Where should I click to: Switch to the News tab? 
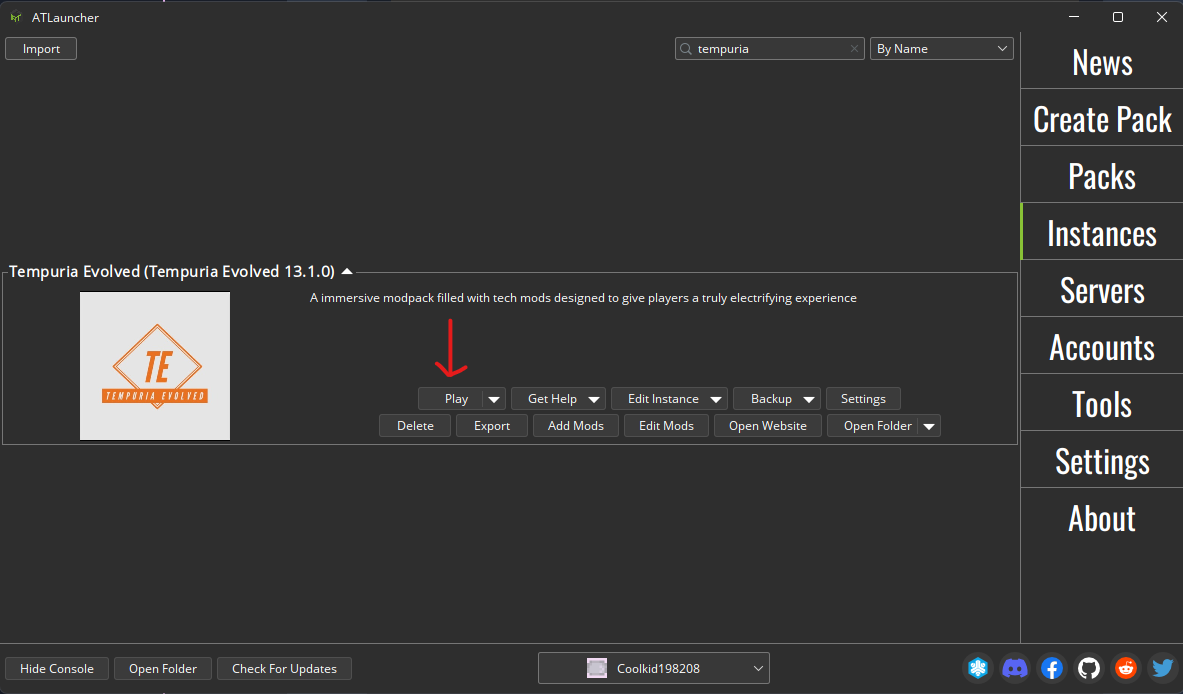(1102, 62)
